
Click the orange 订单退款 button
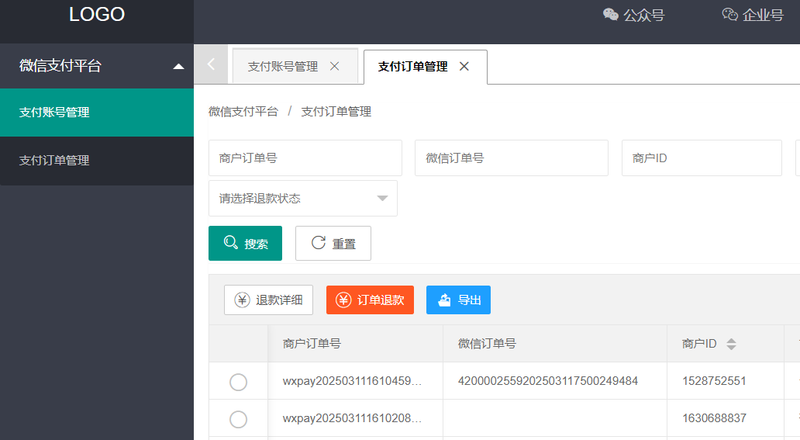370,300
